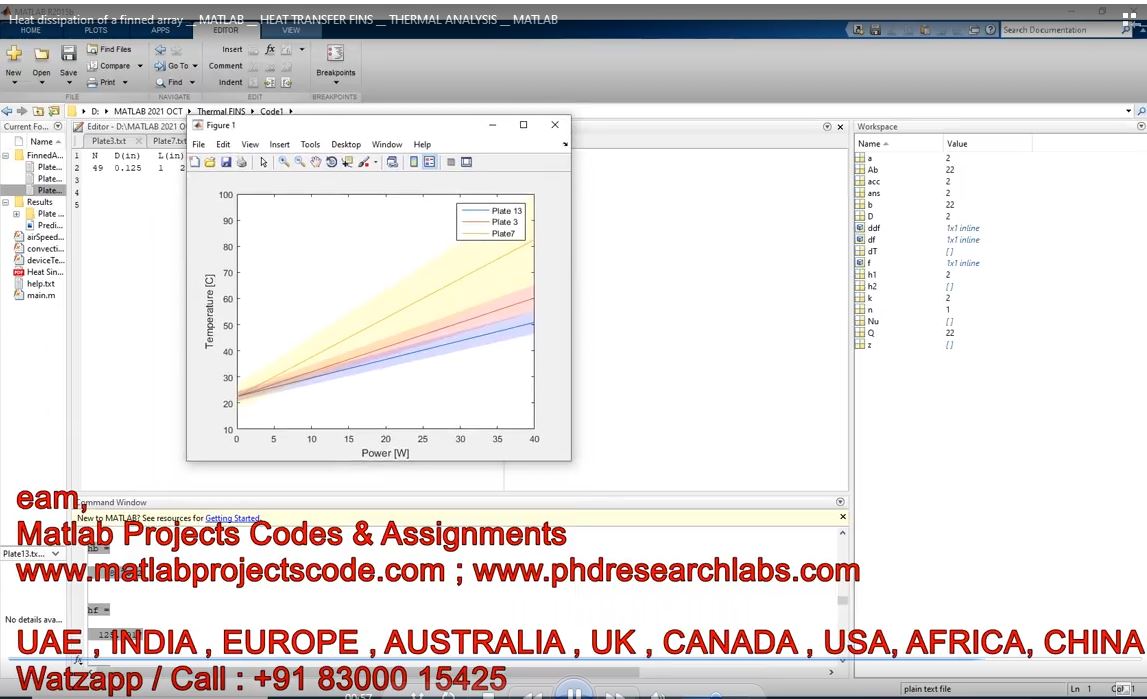Toggle the Data Cursor tool in Figure 1

pyautogui.click(x=347, y=162)
